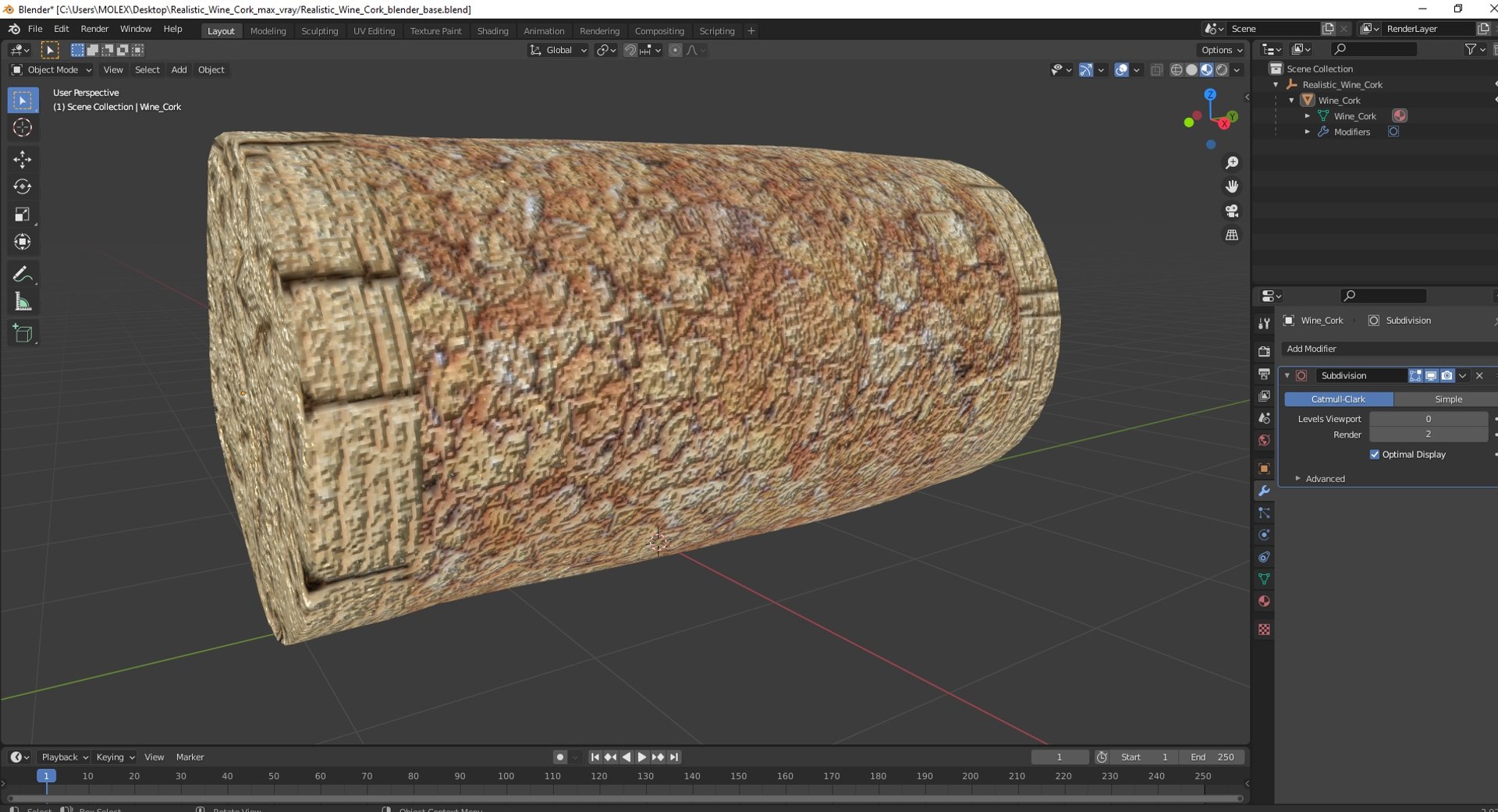
Task: Select the Cursor tool in toolbar
Action: point(23,128)
